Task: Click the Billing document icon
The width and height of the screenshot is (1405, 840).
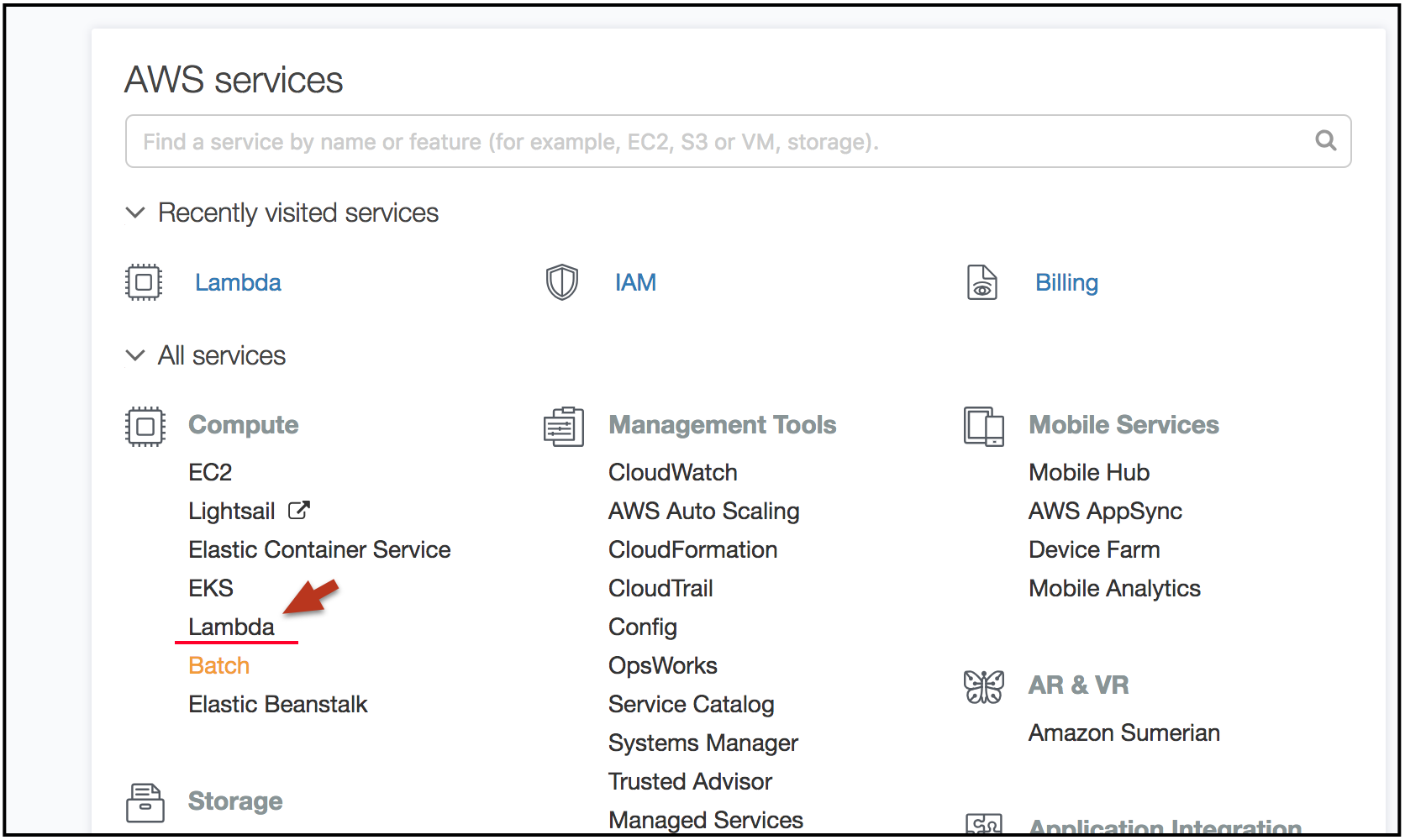Action: 981,282
